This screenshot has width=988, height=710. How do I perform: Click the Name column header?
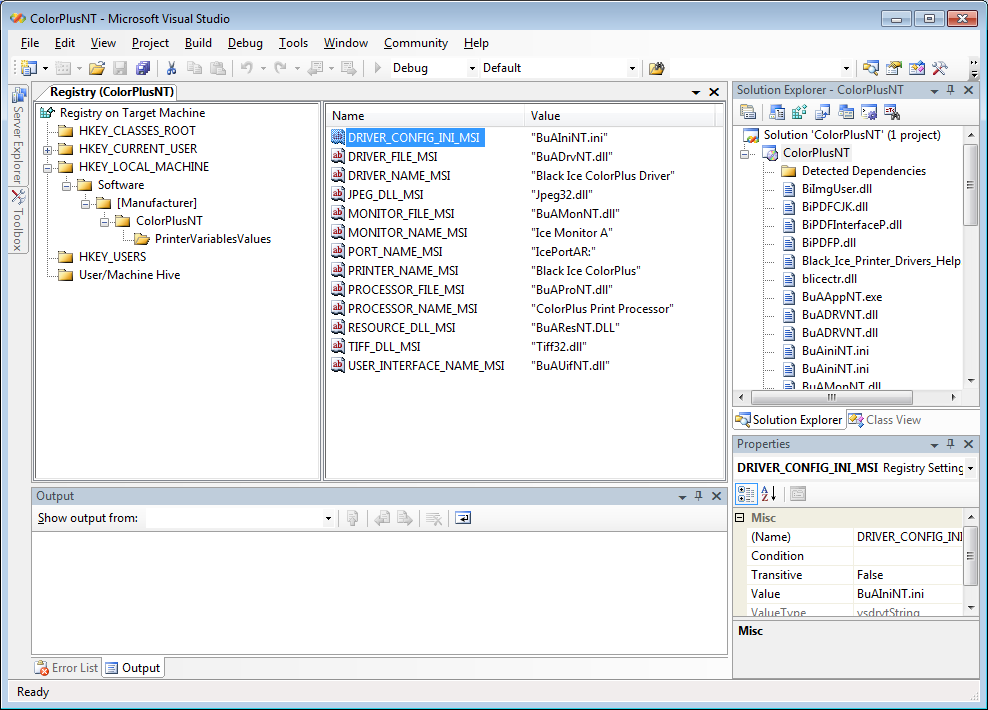pyautogui.click(x=426, y=116)
